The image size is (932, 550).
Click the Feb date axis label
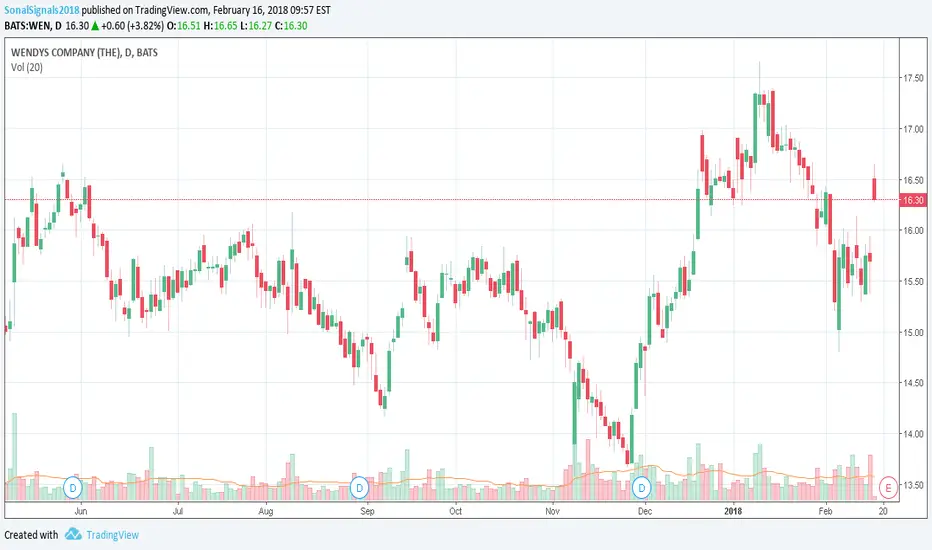[x=825, y=511]
